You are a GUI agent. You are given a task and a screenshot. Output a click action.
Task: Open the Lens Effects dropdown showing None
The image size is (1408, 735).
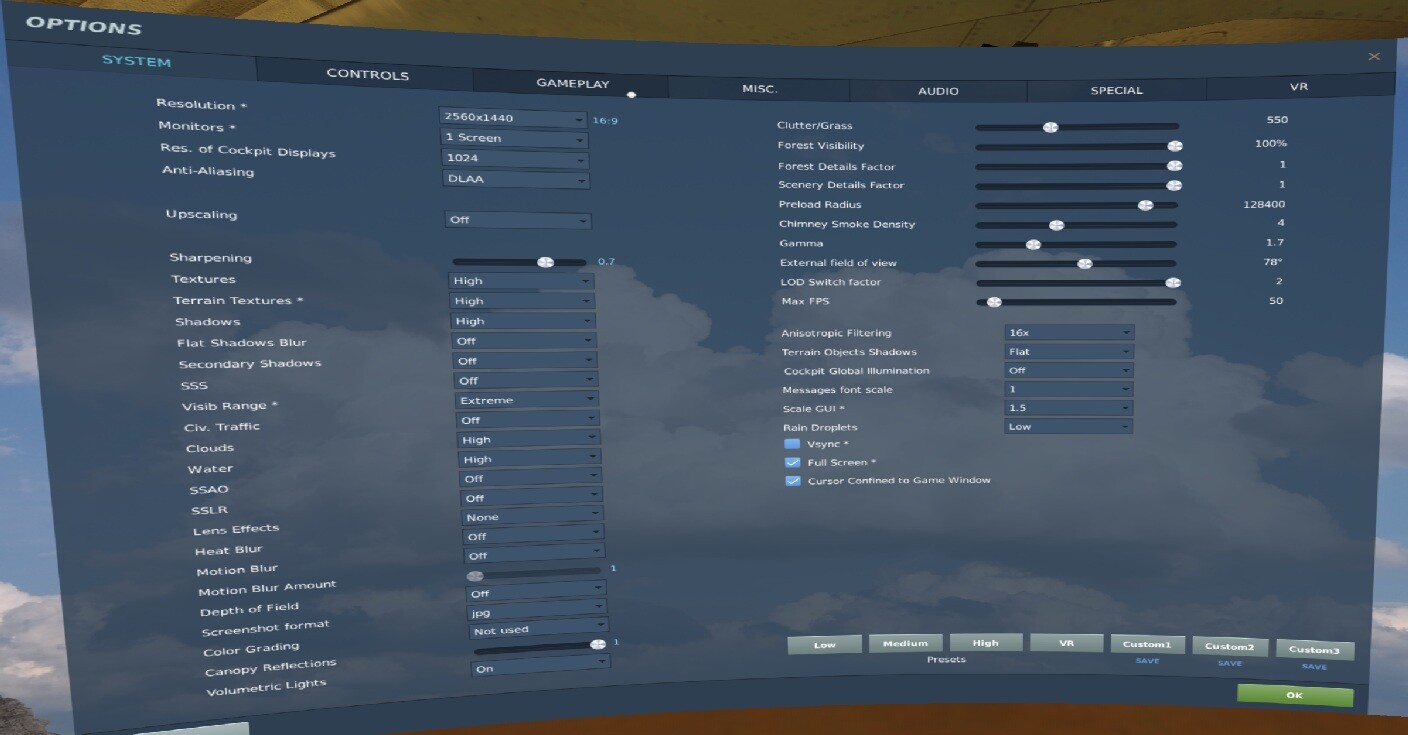[532, 517]
